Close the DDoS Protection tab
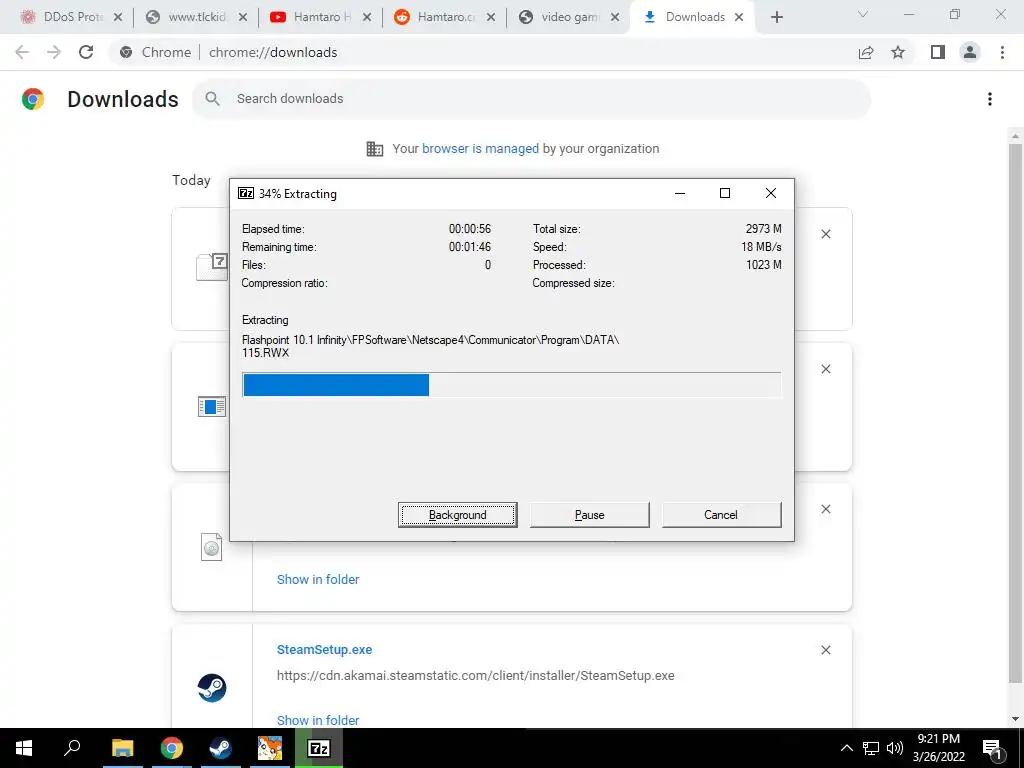The width and height of the screenshot is (1024, 768). 118,18
